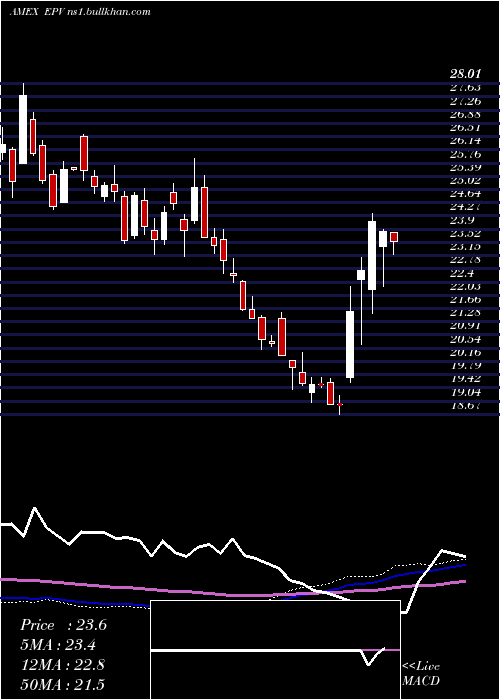The image size is (500, 700).
Task: Click the 20.54 price axis label
Action: click(x=465, y=339)
